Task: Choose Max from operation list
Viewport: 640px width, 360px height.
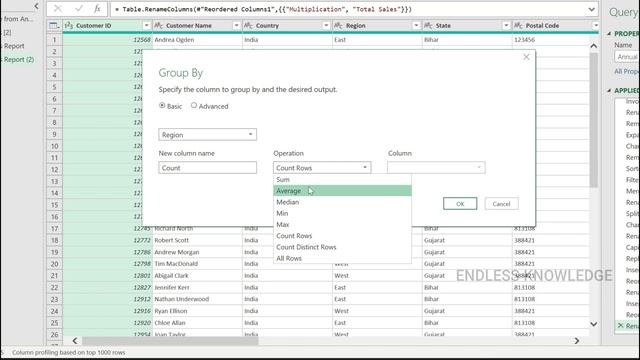Action: [x=342, y=224]
